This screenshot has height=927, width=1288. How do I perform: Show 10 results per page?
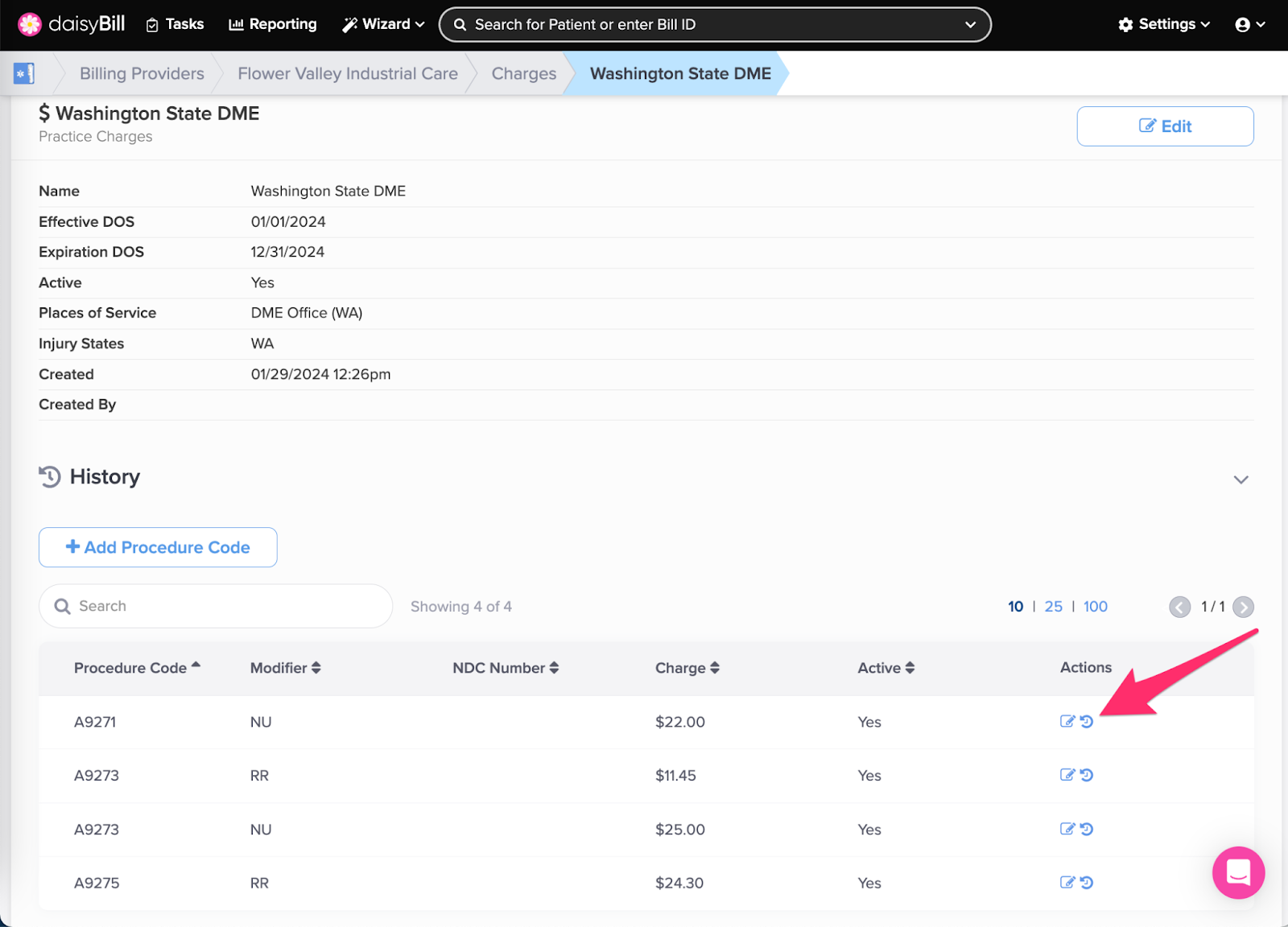coord(1015,607)
